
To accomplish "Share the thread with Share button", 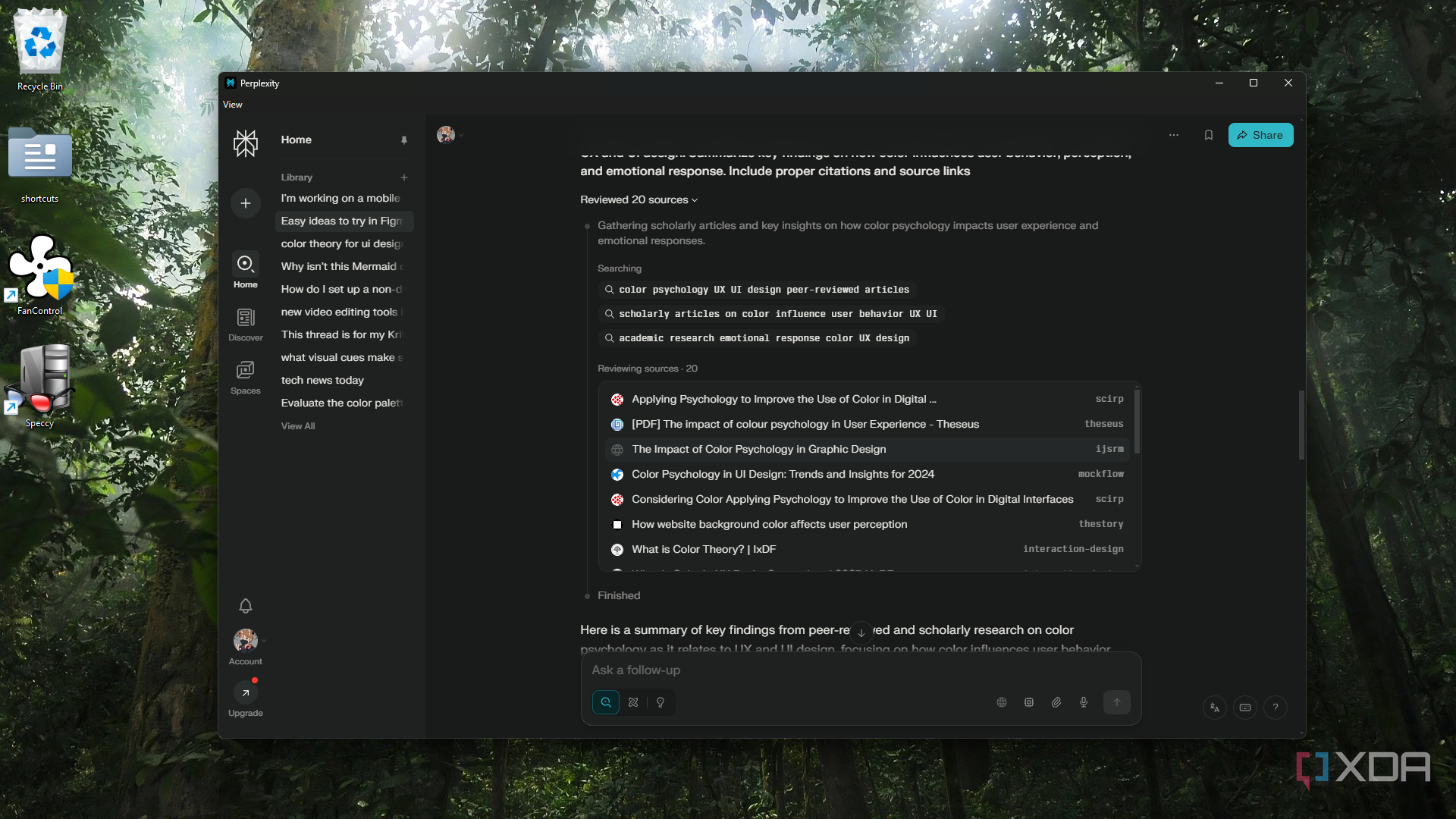I will [1260, 135].
